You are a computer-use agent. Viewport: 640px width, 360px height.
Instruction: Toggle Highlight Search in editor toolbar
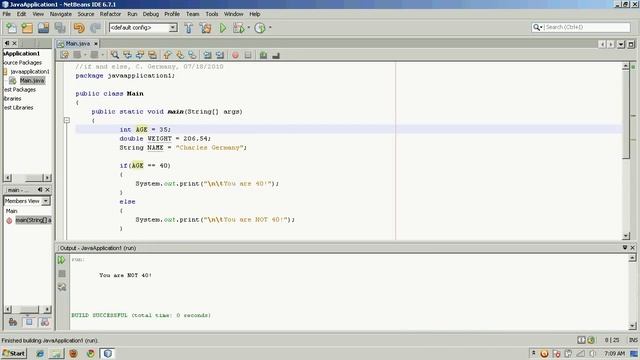click(152, 55)
